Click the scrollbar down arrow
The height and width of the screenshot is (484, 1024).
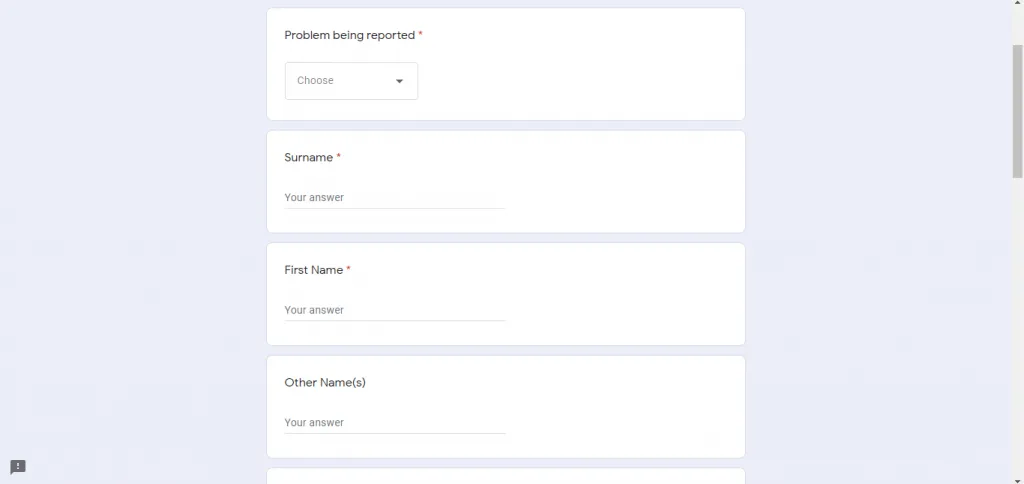pyautogui.click(x=1017, y=478)
